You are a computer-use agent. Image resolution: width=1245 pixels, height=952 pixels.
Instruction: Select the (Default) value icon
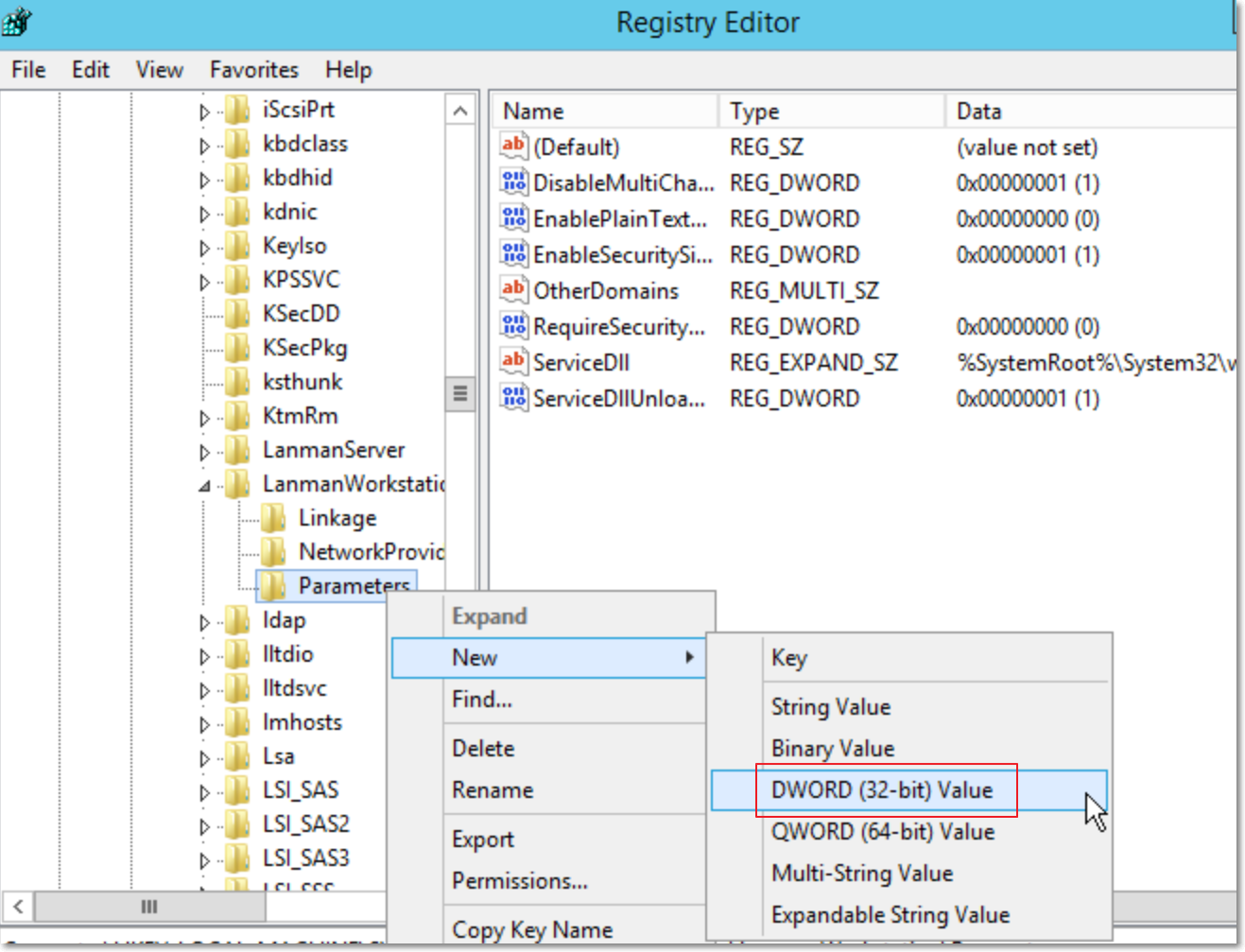click(x=513, y=147)
